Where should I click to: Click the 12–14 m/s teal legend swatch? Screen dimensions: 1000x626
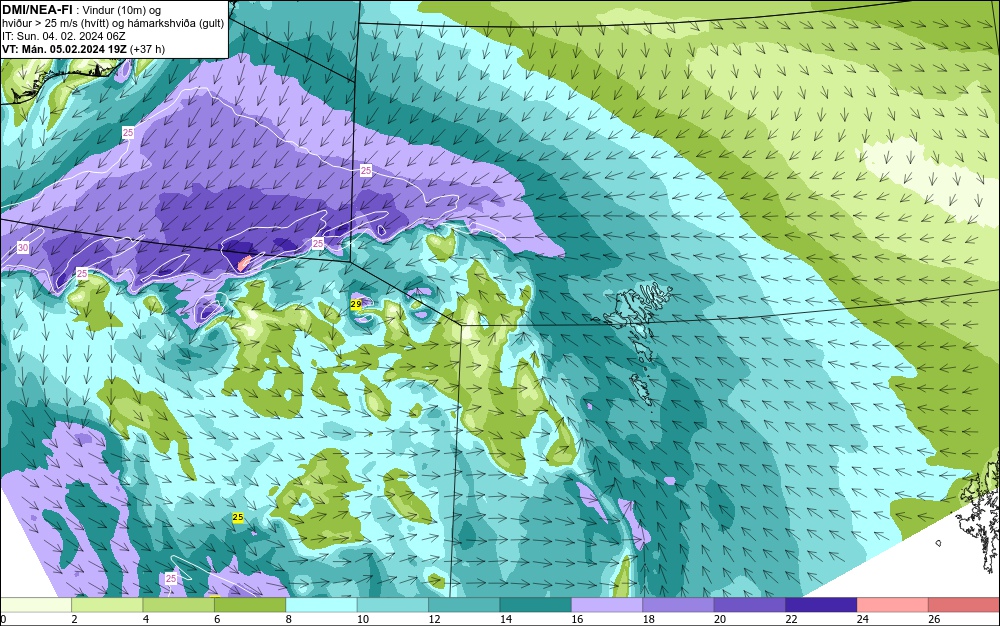click(x=464, y=605)
